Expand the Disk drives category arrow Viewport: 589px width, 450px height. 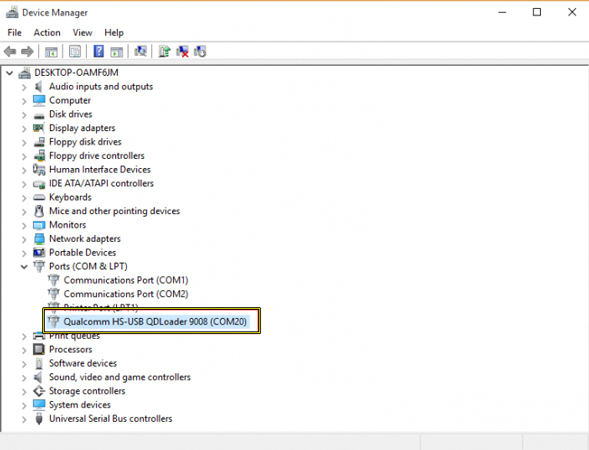point(24,115)
